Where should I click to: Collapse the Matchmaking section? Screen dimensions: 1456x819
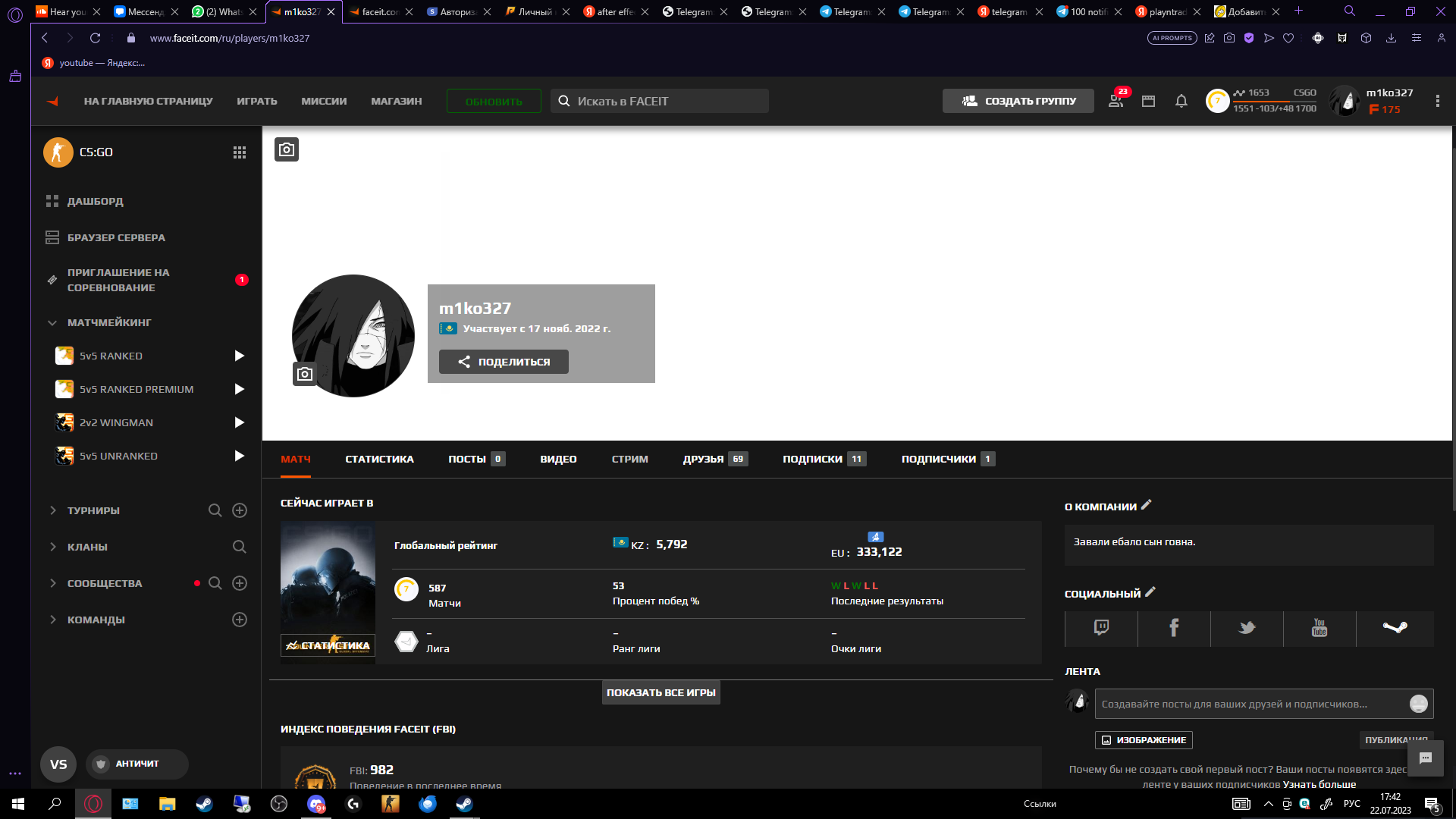coord(52,322)
